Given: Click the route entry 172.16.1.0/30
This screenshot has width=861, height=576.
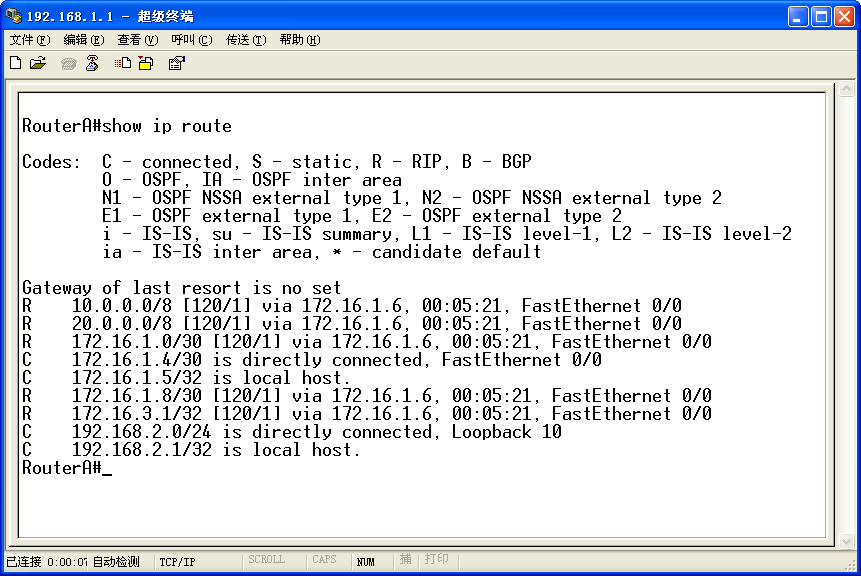Looking at the screenshot, I should pos(367,342).
